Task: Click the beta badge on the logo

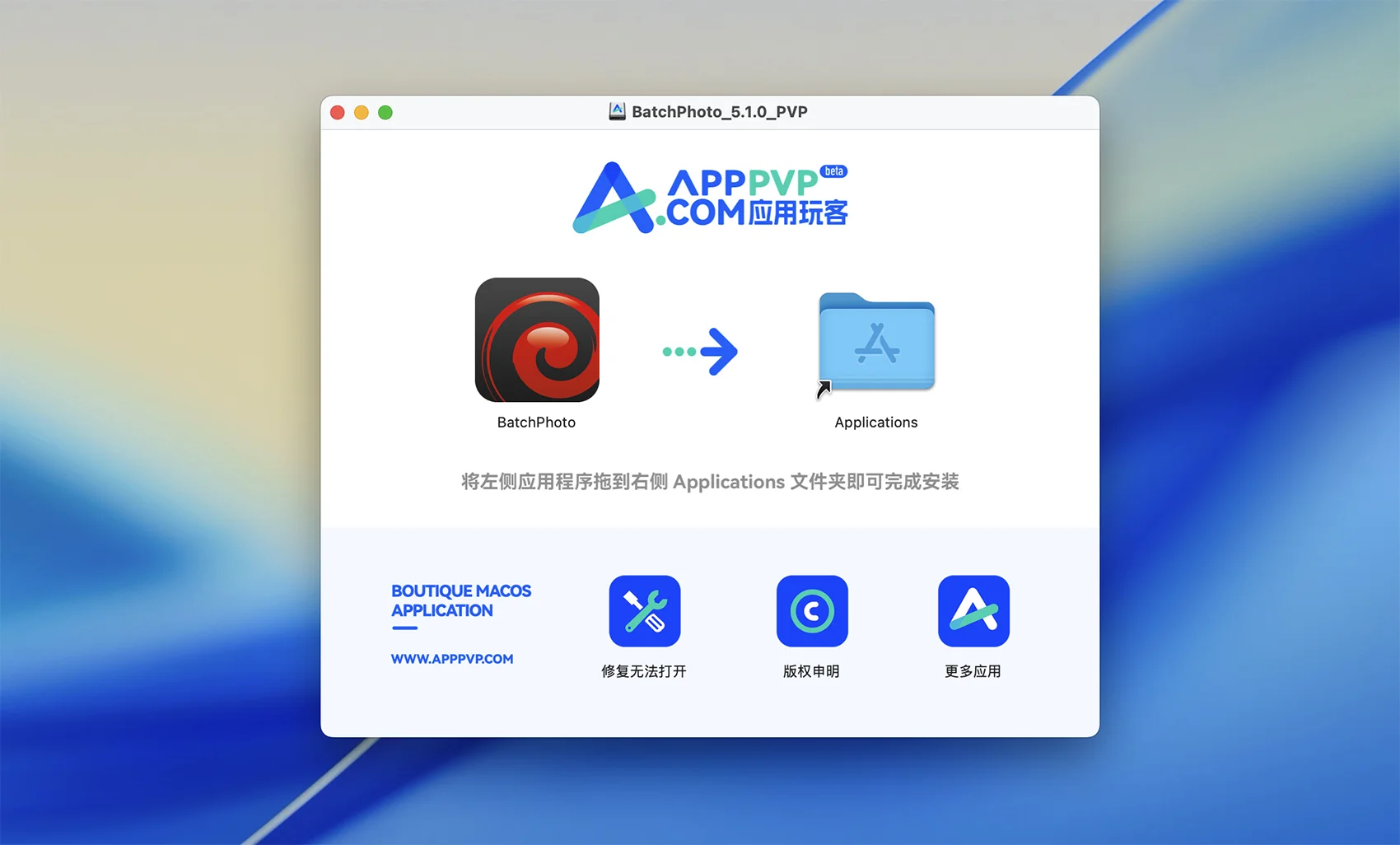Action: pos(833,171)
